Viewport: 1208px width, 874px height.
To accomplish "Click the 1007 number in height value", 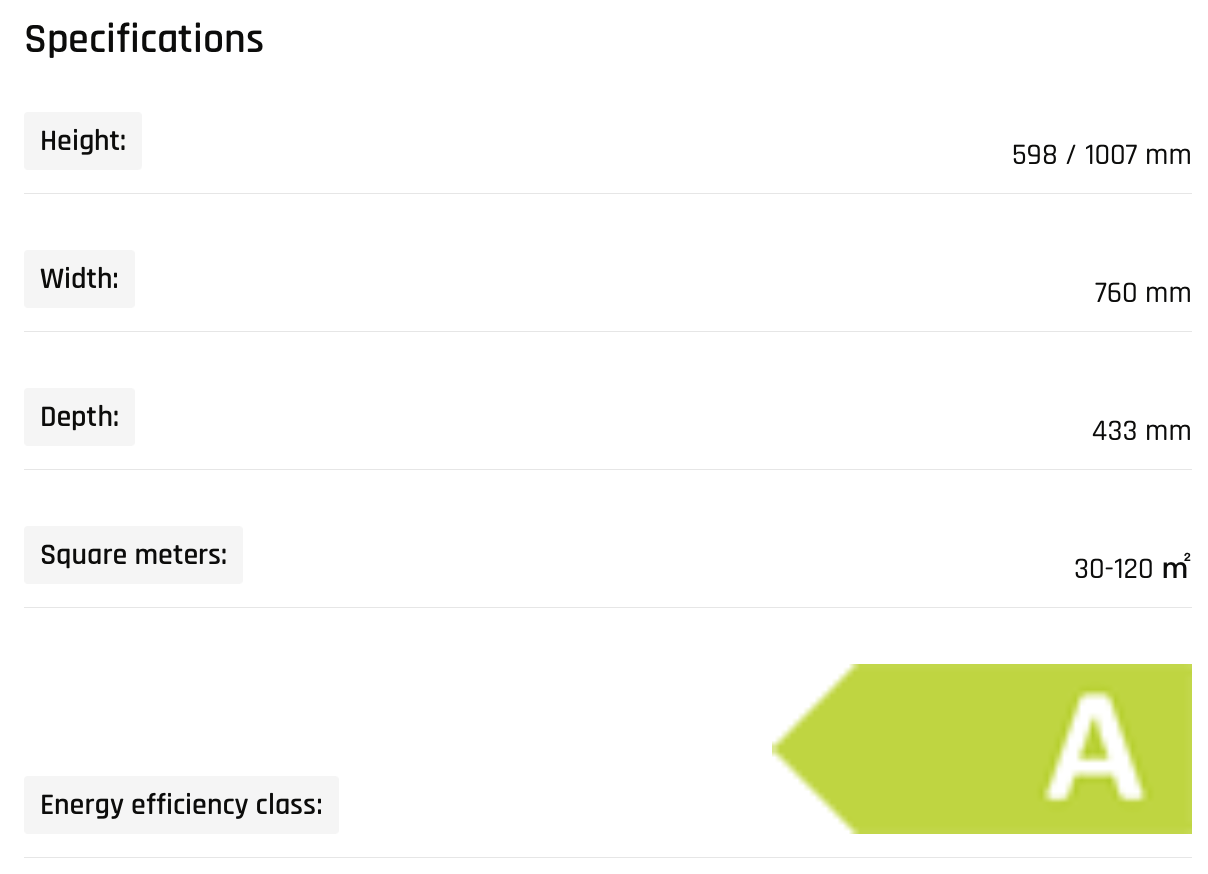I will point(1111,155).
